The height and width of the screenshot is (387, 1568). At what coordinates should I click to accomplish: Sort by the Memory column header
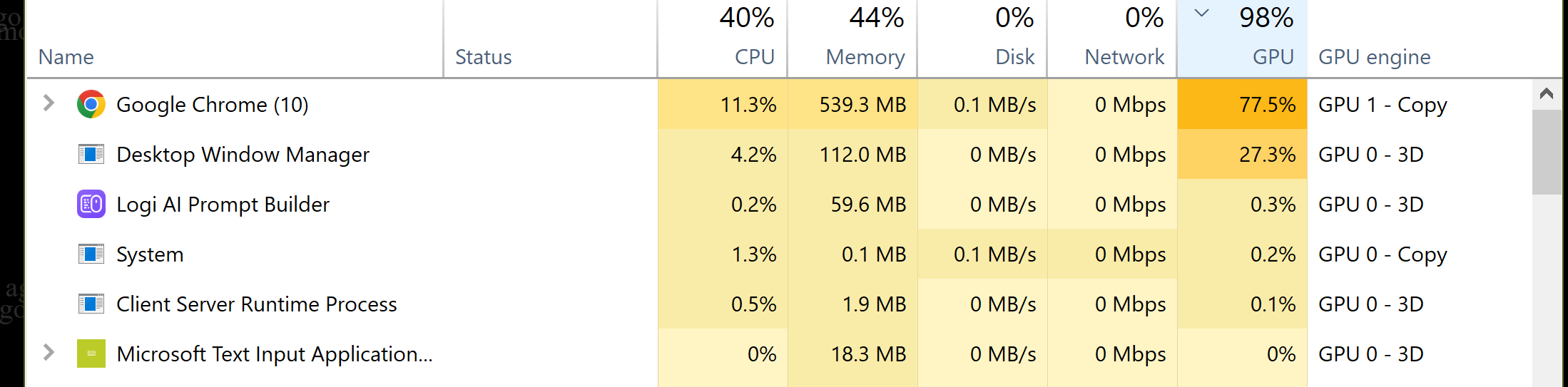[865, 57]
